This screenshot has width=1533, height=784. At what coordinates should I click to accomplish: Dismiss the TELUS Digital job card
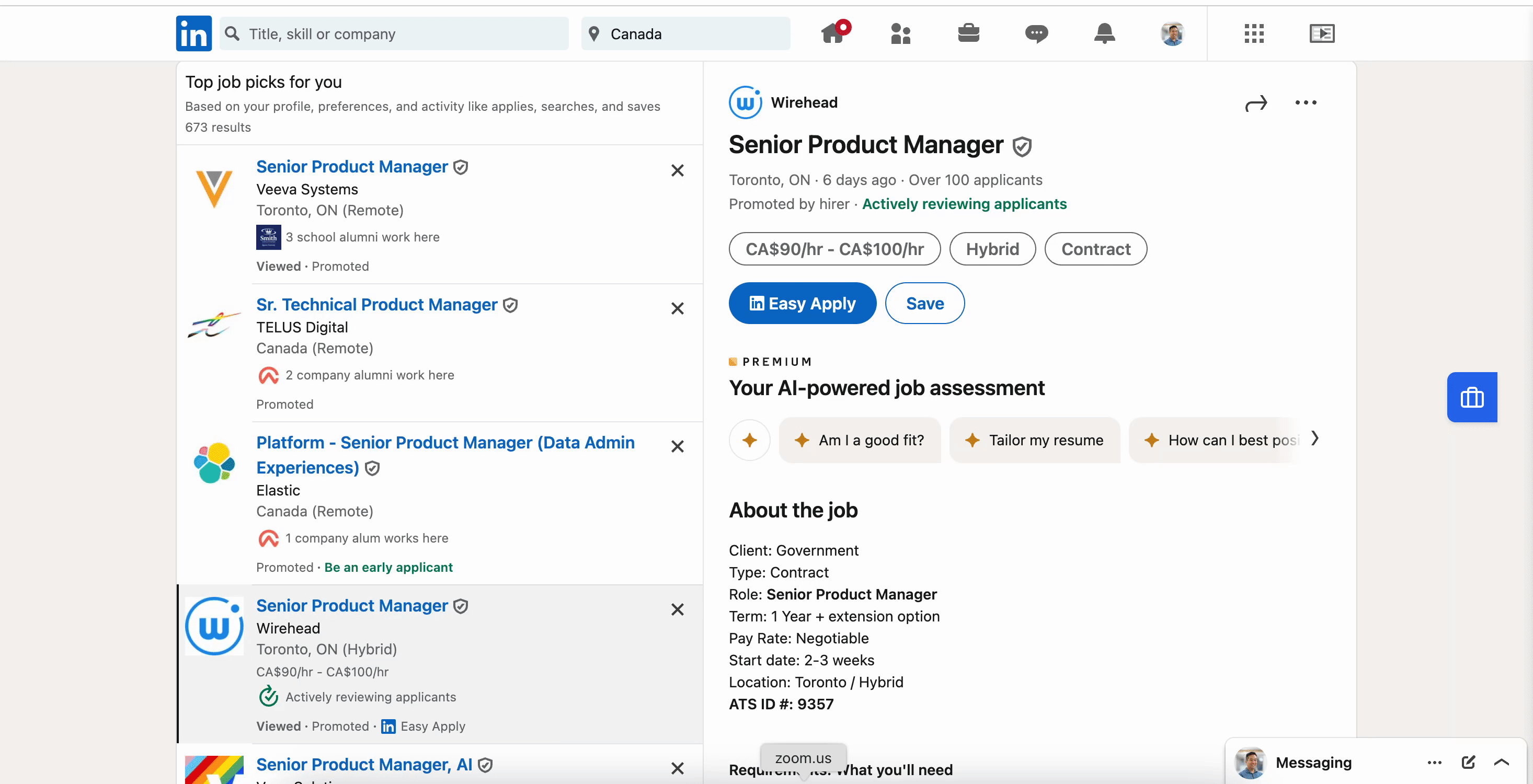[677, 309]
